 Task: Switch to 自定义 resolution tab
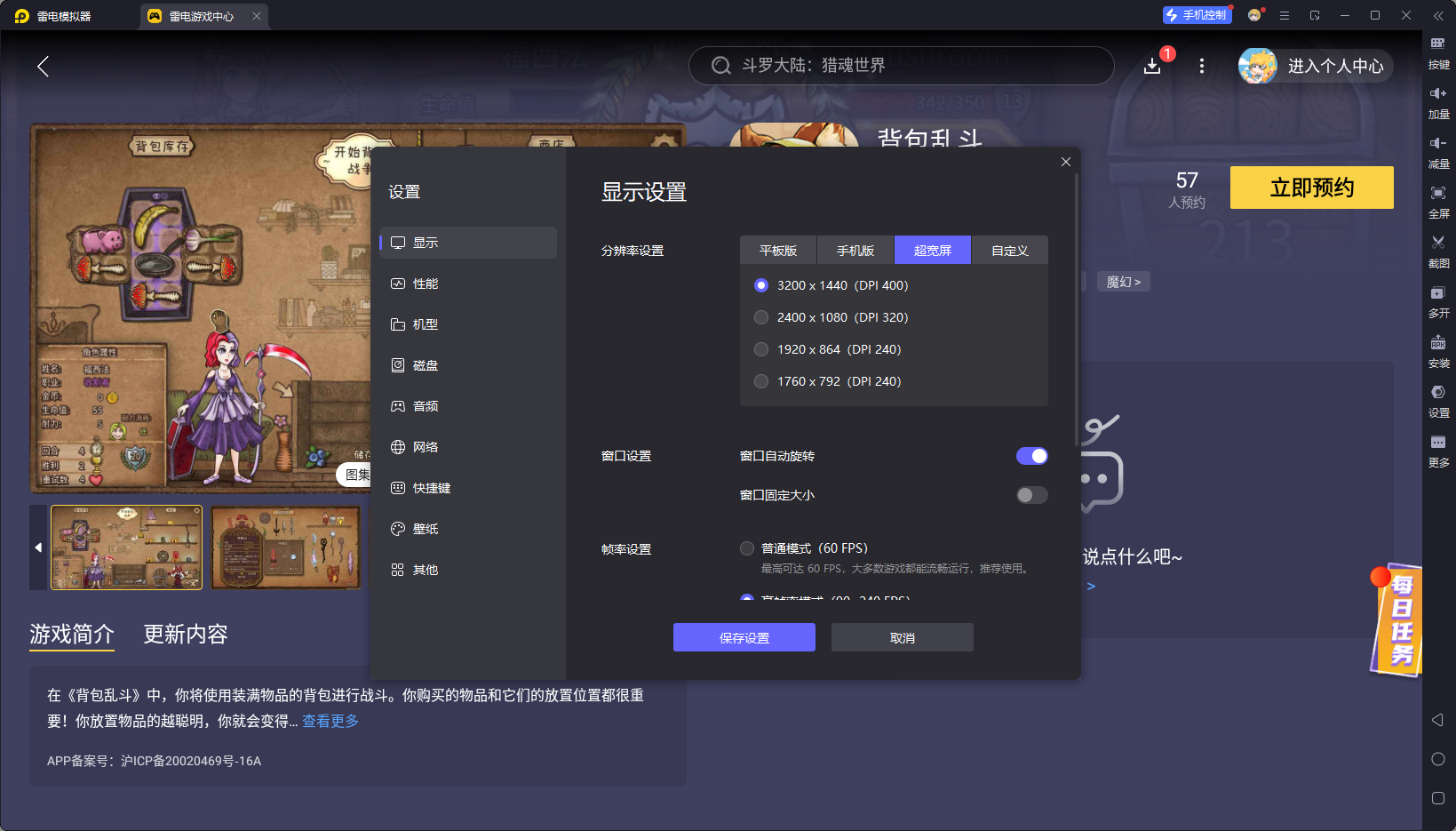click(1010, 251)
